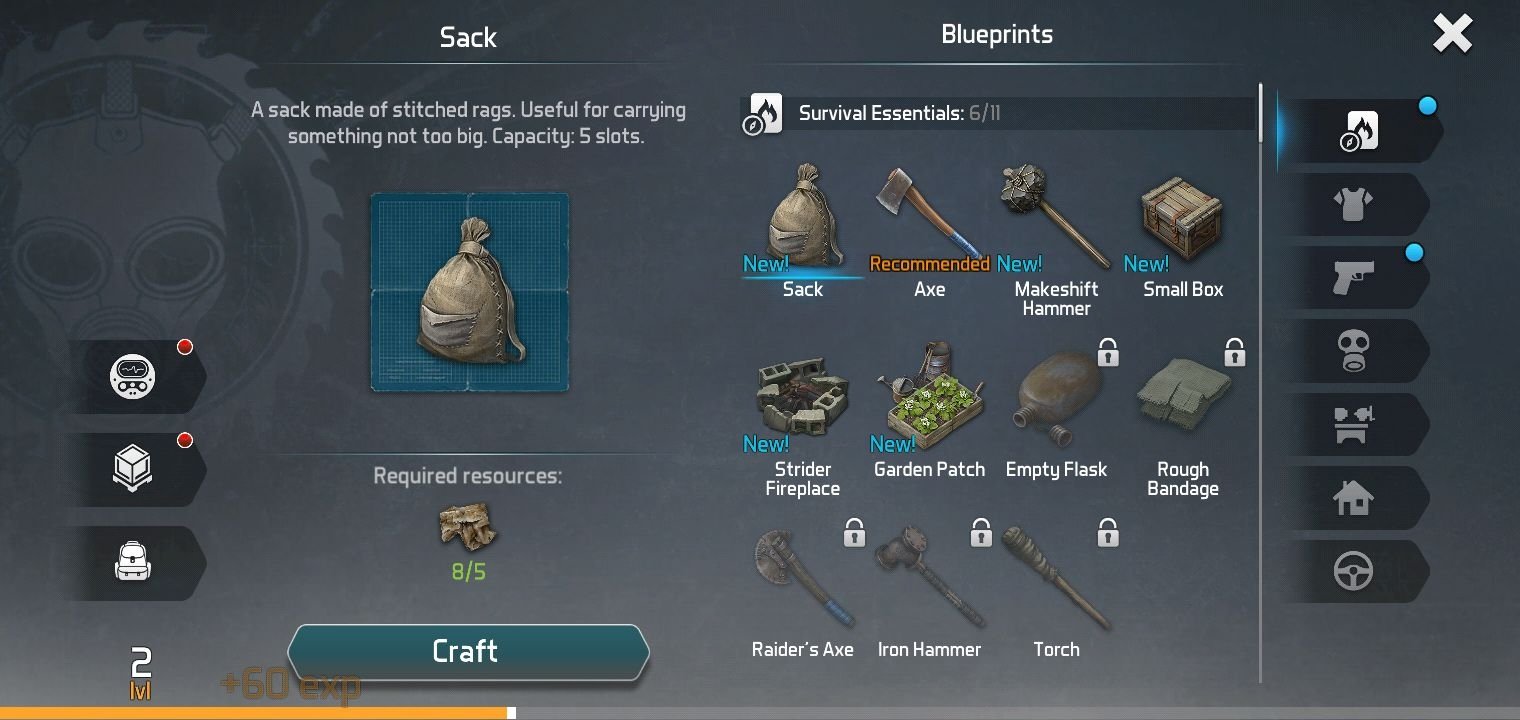Open the workbench crafting stations tab
Screen dimensions: 1520x720
click(x=1353, y=424)
